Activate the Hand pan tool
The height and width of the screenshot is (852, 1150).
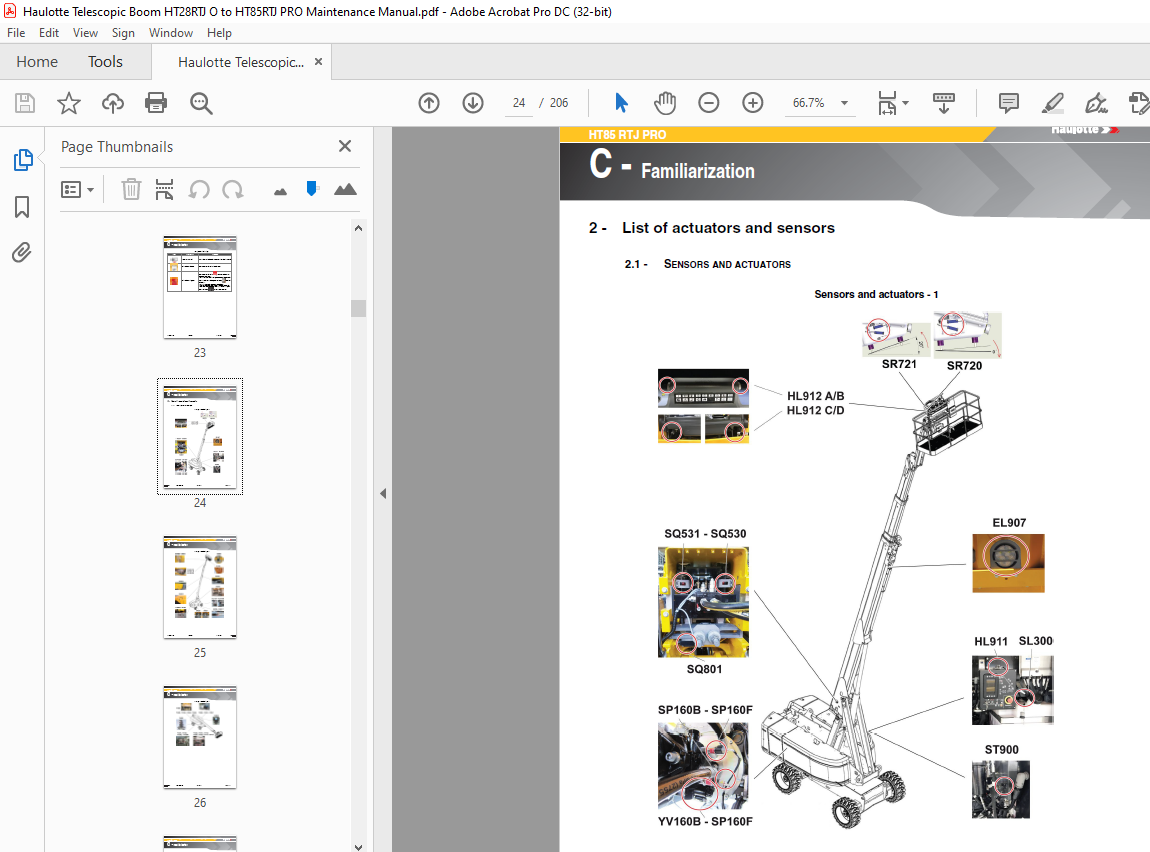click(665, 103)
